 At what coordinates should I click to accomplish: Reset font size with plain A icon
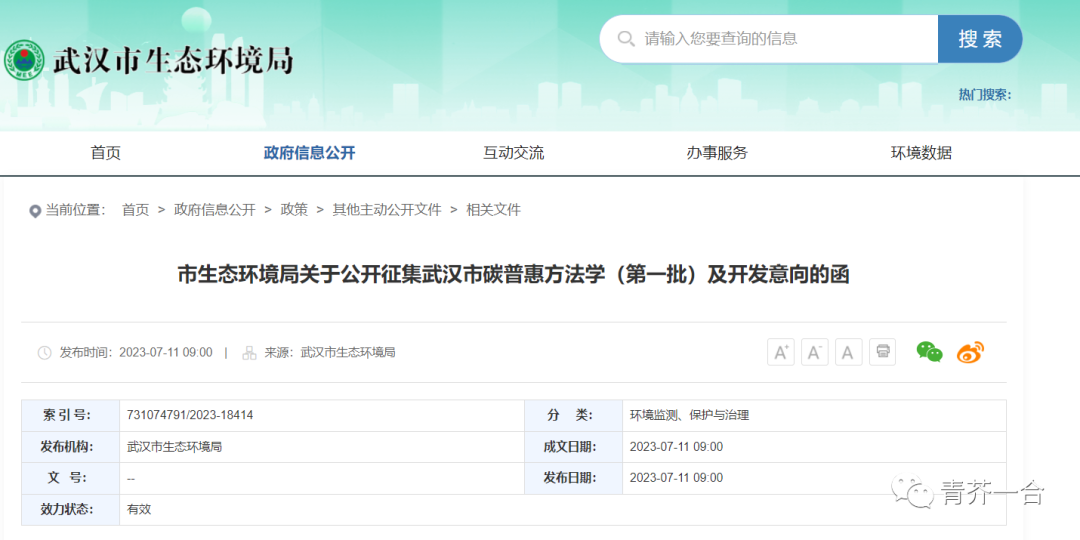coord(849,352)
